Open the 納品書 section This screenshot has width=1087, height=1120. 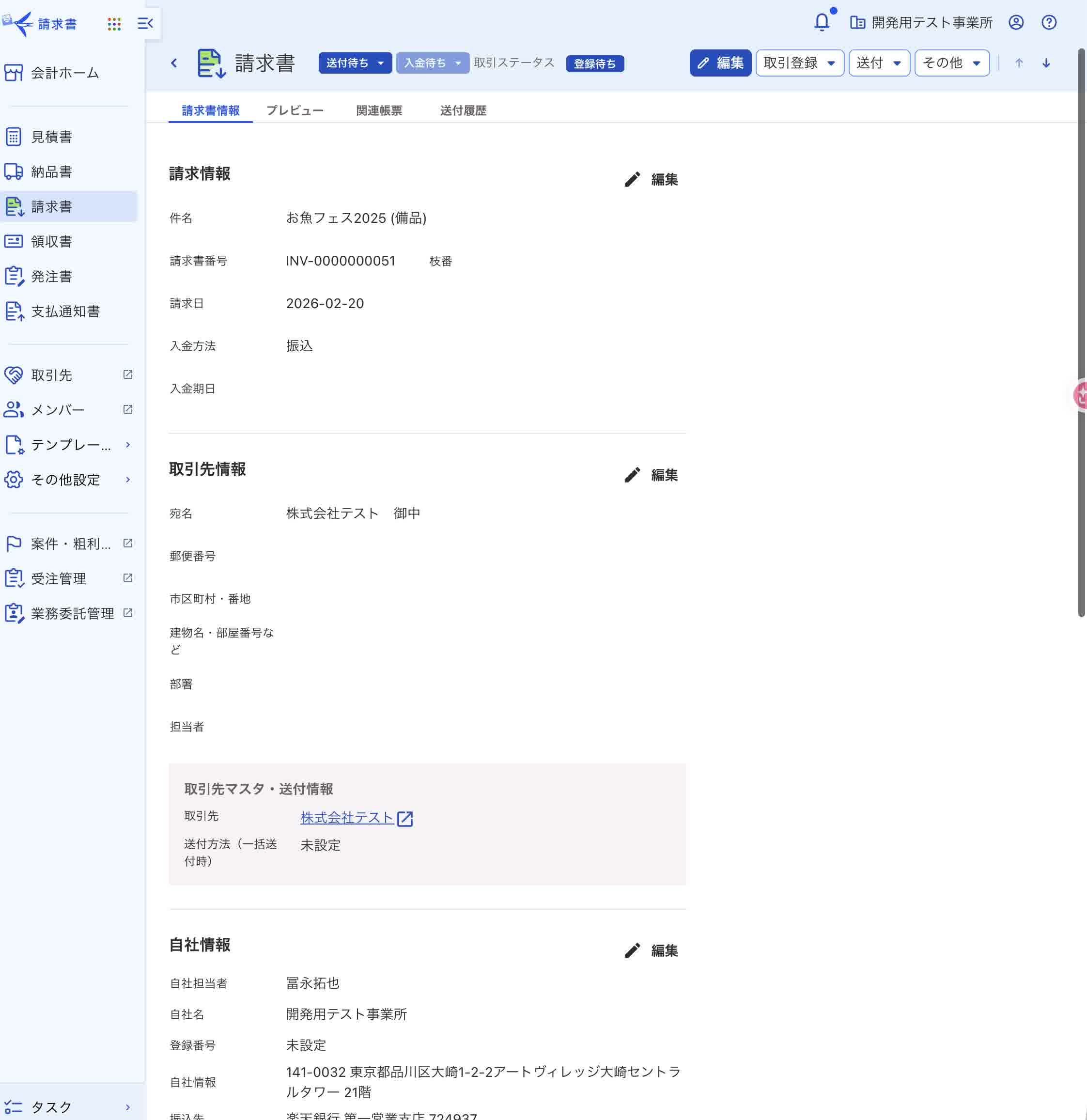(x=51, y=171)
